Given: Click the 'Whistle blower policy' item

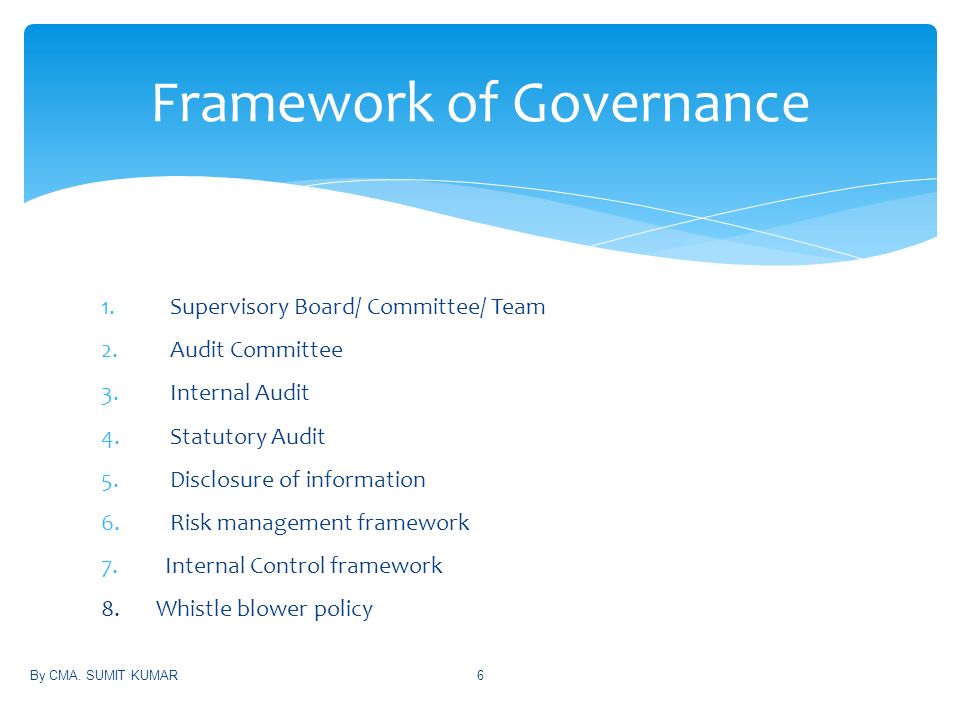Looking at the screenshot, I should pyautogui.click(x=264, y=609).
